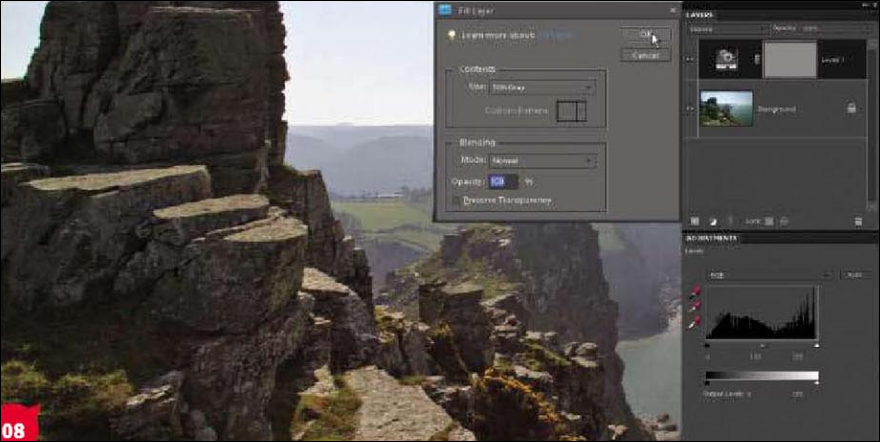Click the Output Levels gradient bar
This screenshot has height=442, width=880.
tap(762, 375)
